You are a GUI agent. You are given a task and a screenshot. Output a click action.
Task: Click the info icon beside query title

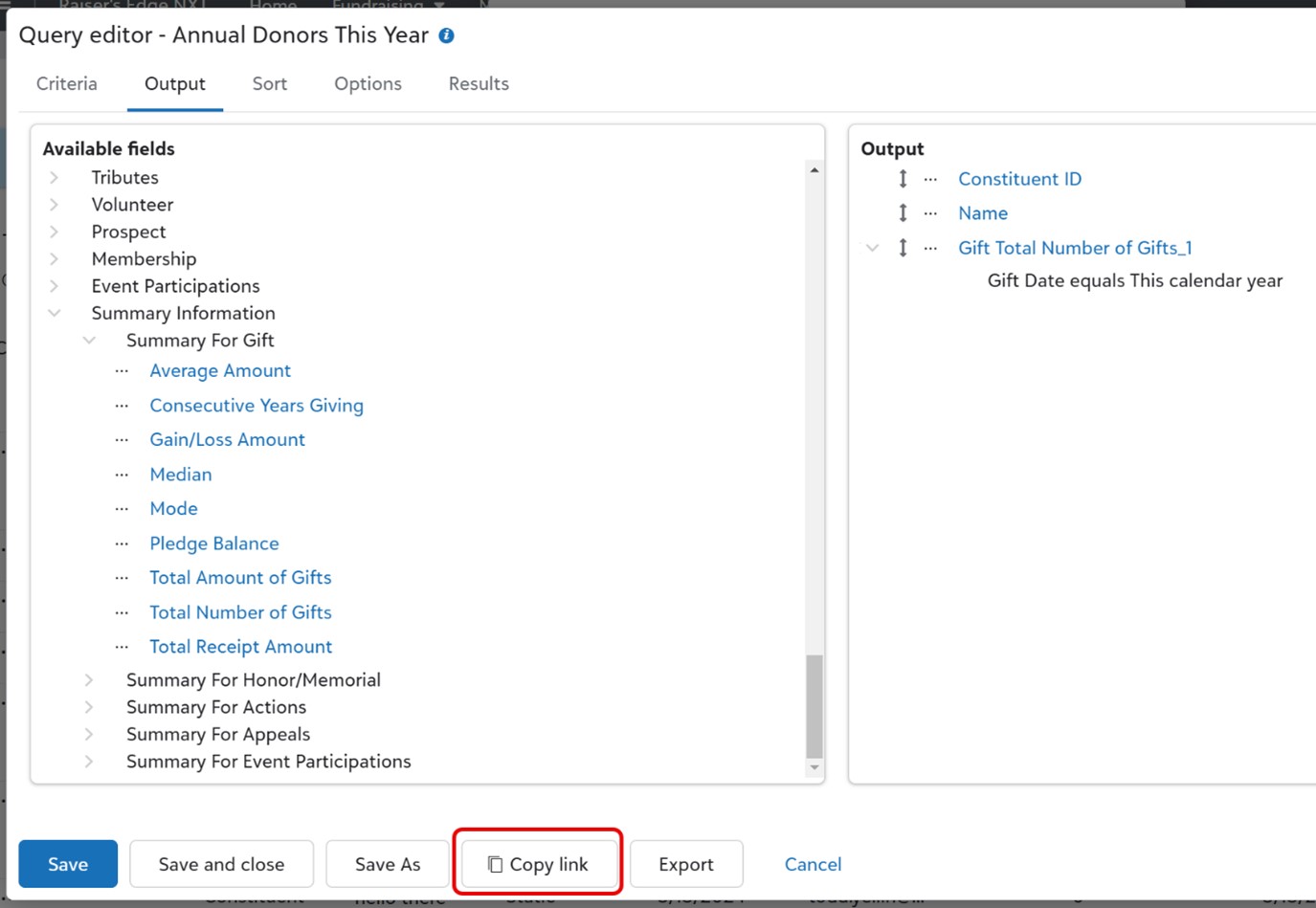446,35
